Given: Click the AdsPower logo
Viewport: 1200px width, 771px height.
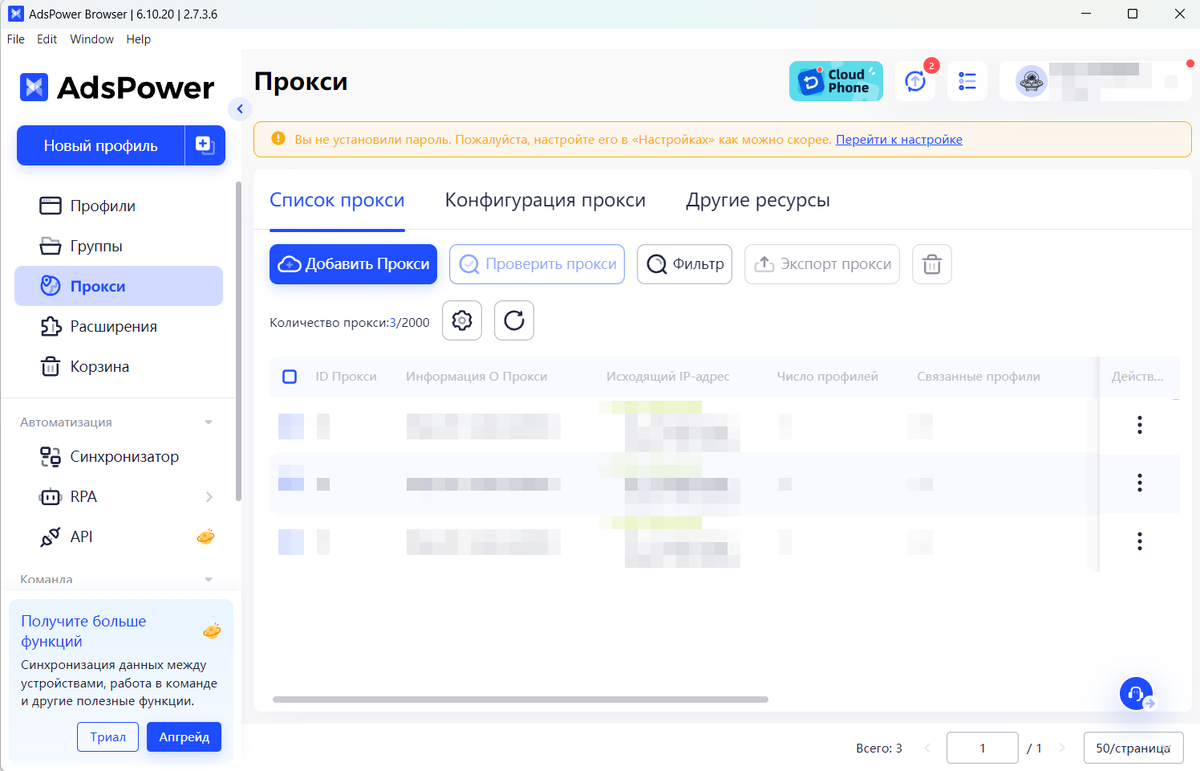Looking at the screenshot, I should (x=117, y=88).
